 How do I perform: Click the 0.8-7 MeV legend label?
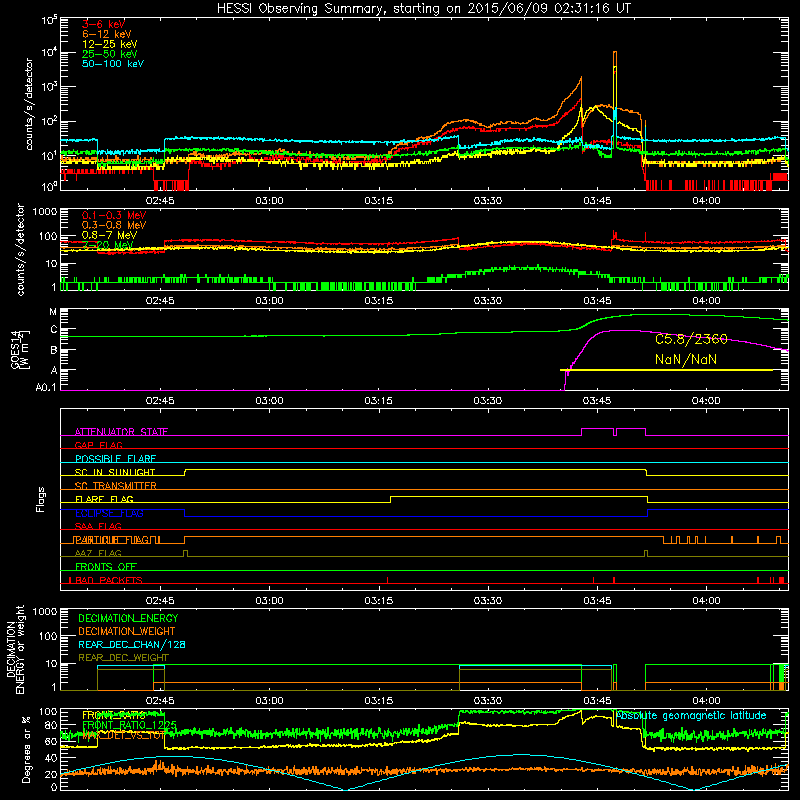[109, 235]
